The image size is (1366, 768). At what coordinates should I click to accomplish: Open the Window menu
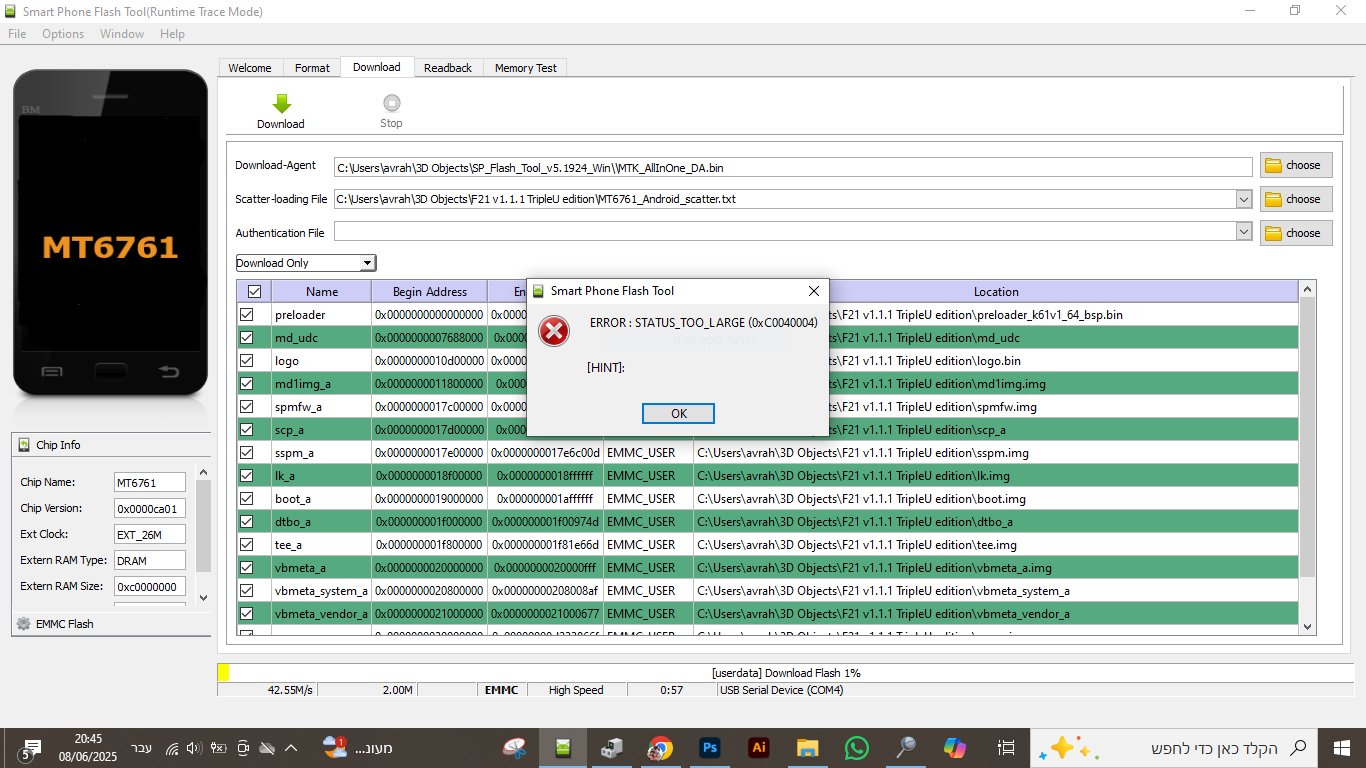tap(122, 34)
